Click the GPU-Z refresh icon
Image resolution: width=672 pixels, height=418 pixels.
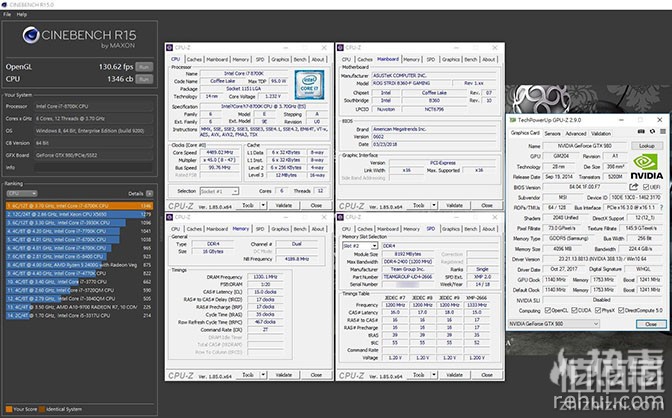[x=652, y=132]
